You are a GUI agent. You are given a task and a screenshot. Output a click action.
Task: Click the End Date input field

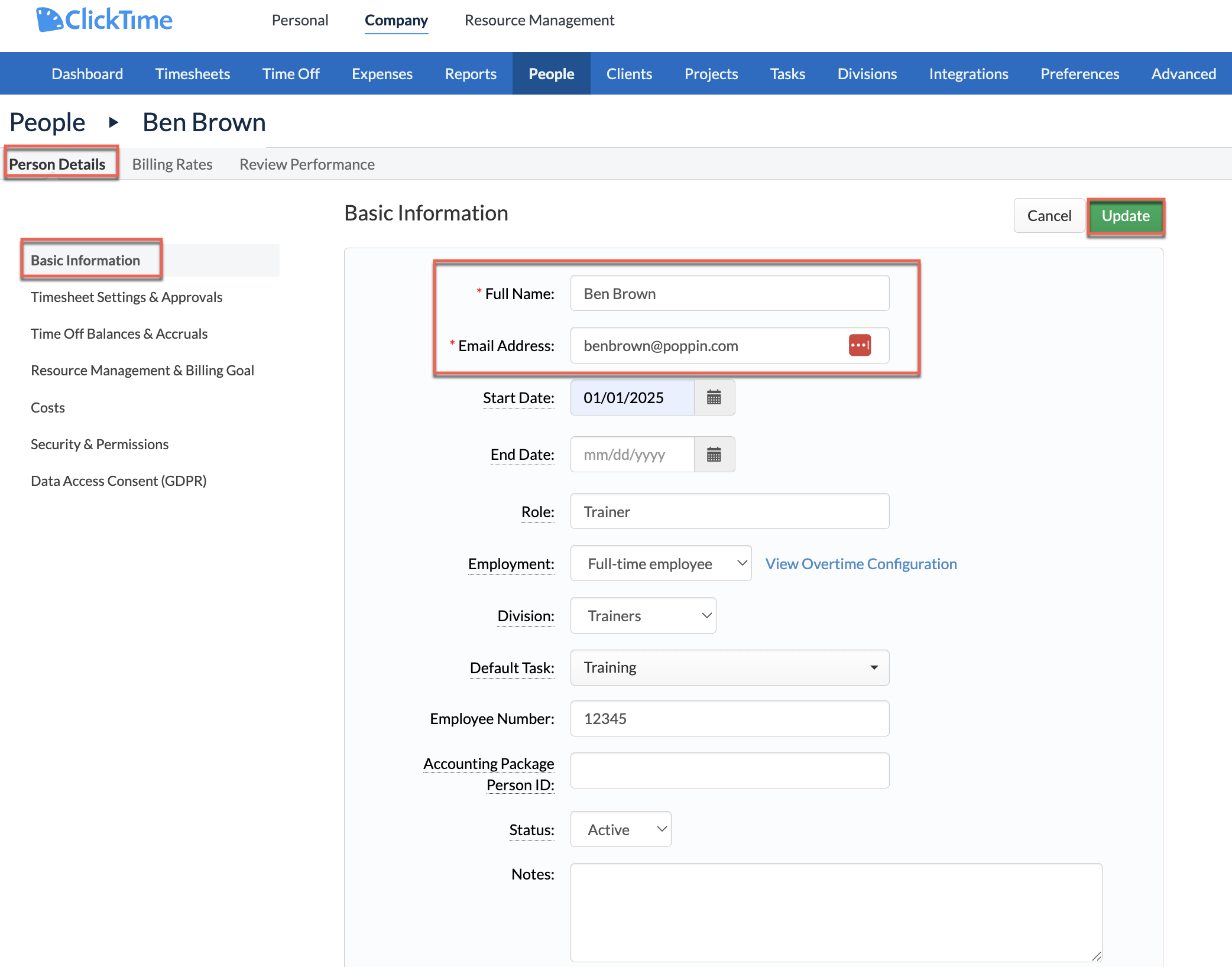coord(632,455)
